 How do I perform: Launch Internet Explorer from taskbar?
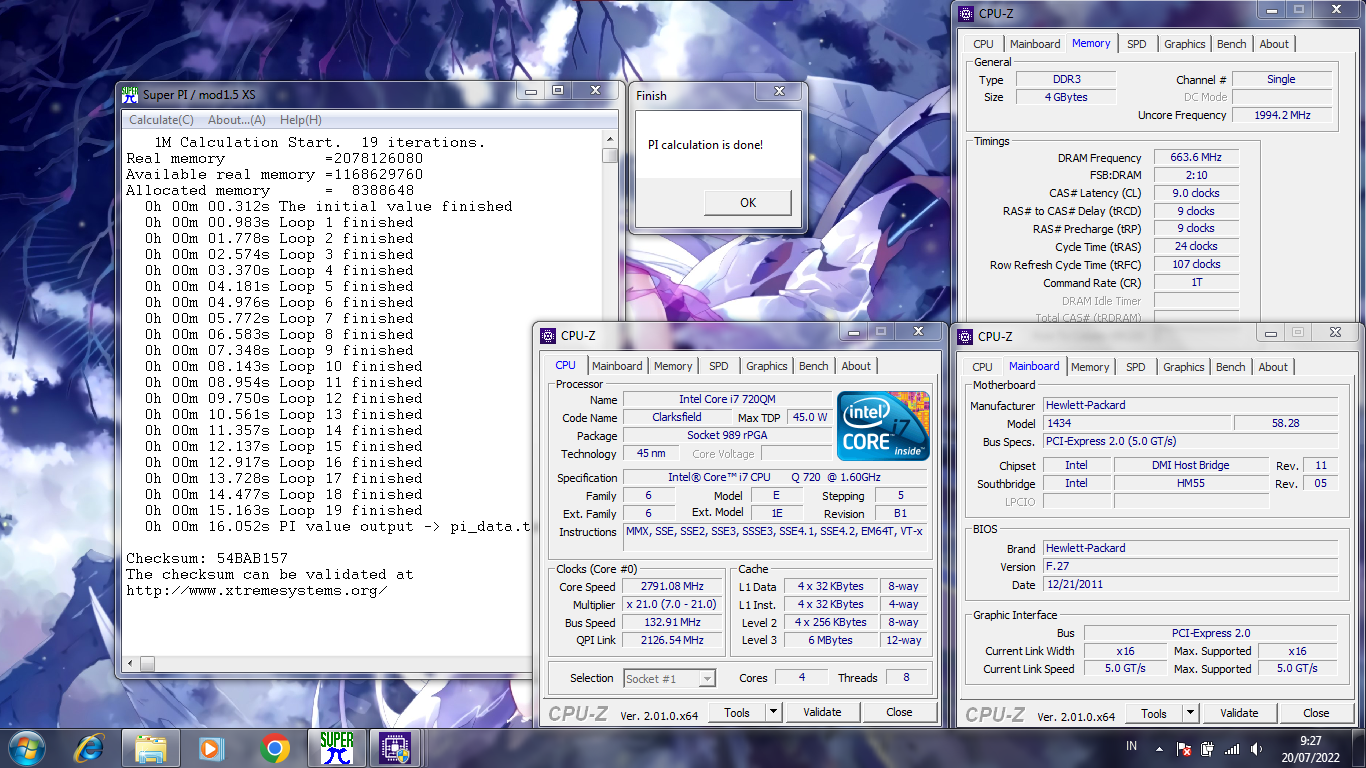[90, 748]
